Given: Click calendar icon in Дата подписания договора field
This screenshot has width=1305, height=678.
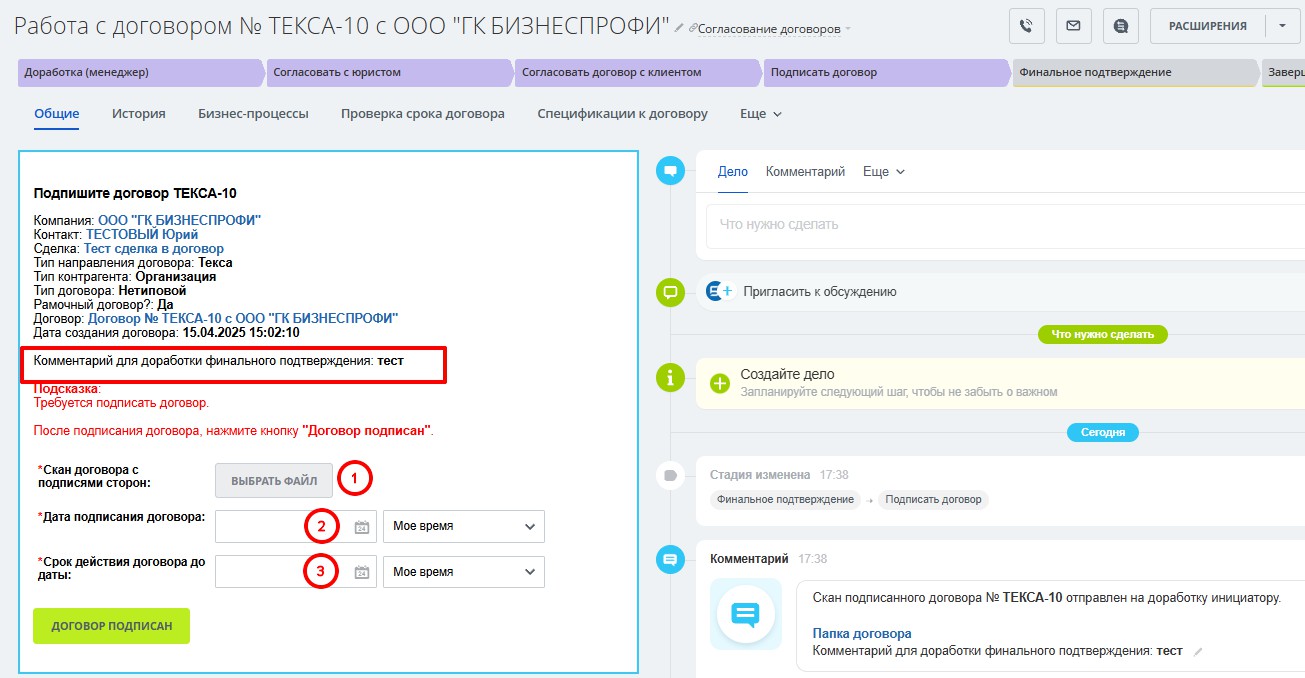Looking at the screenshot, I should (362, 527).
